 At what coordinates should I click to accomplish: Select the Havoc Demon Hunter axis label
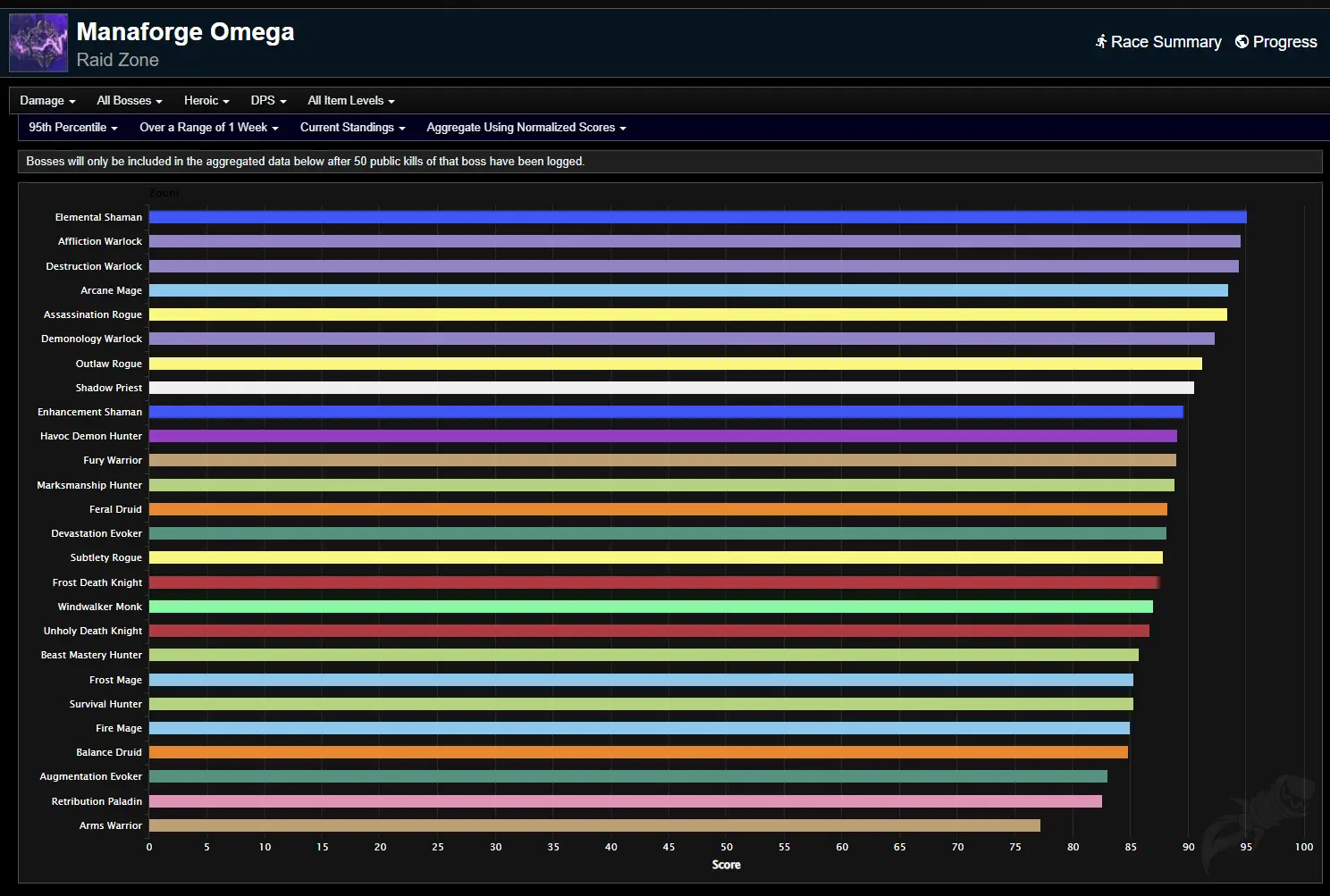(91, 436)
